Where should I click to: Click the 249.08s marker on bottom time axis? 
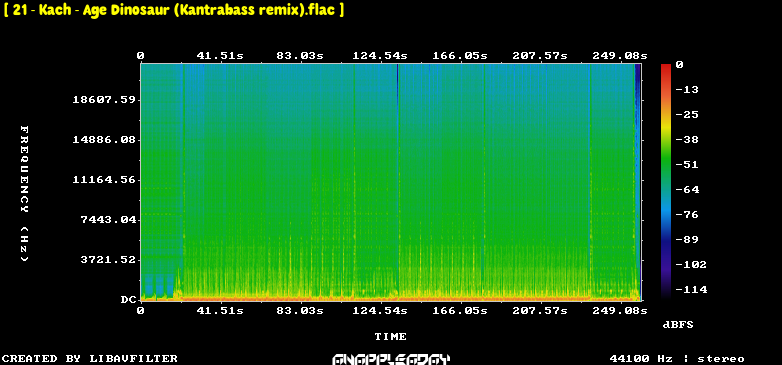coord(620,311)
